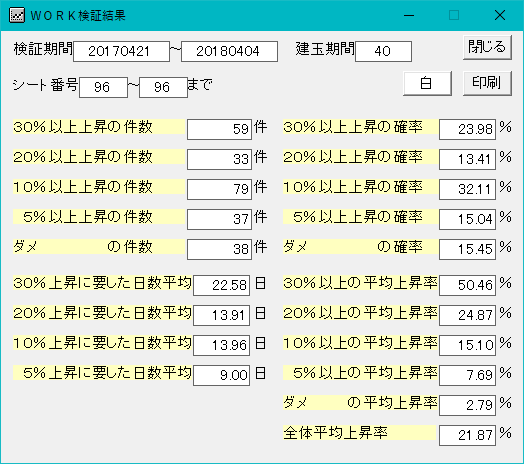This screenshot has width=524, height=464.
Task: Click the second シート番号 field before まで
Action: click(163, 87)
